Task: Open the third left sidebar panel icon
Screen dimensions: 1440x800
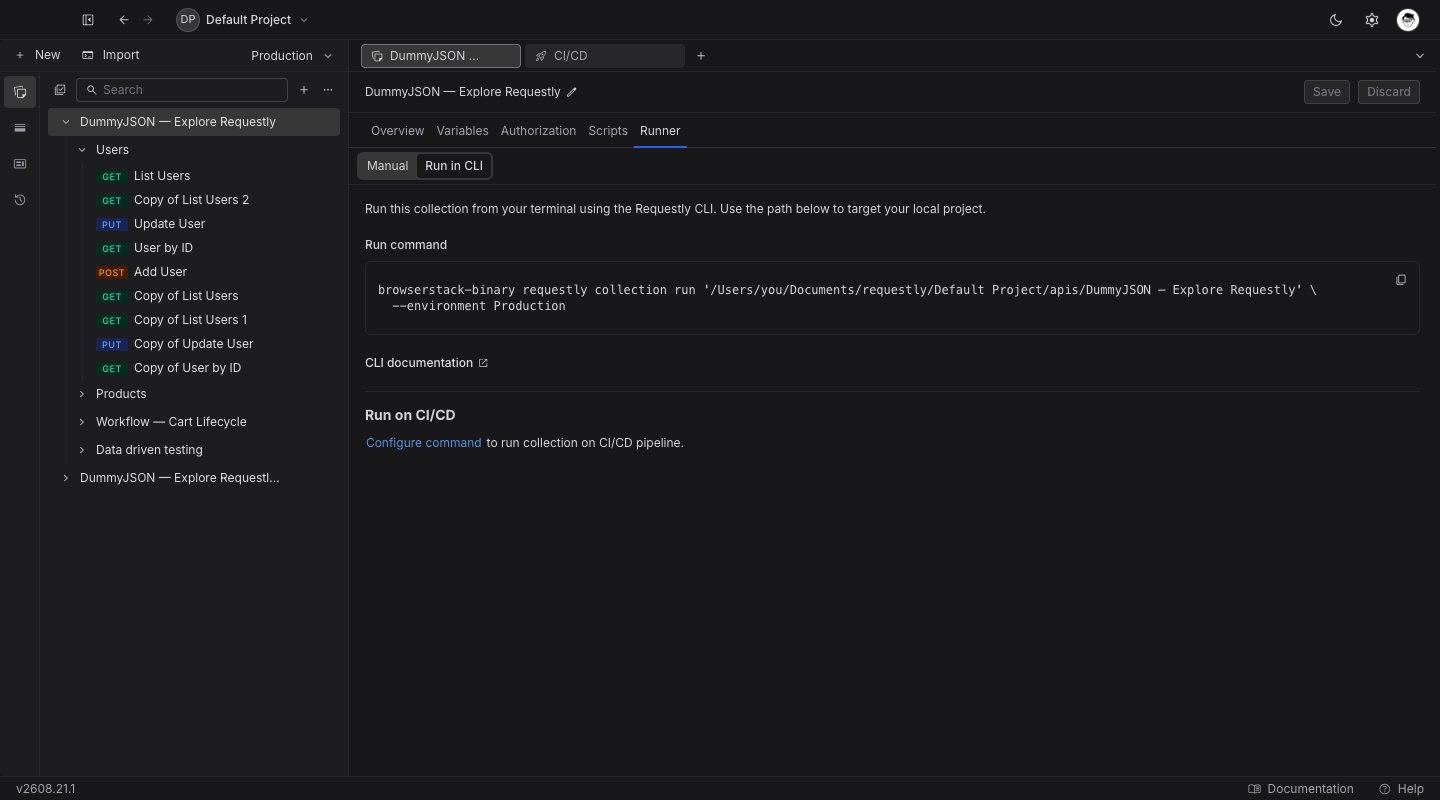Action: (20, 164)
